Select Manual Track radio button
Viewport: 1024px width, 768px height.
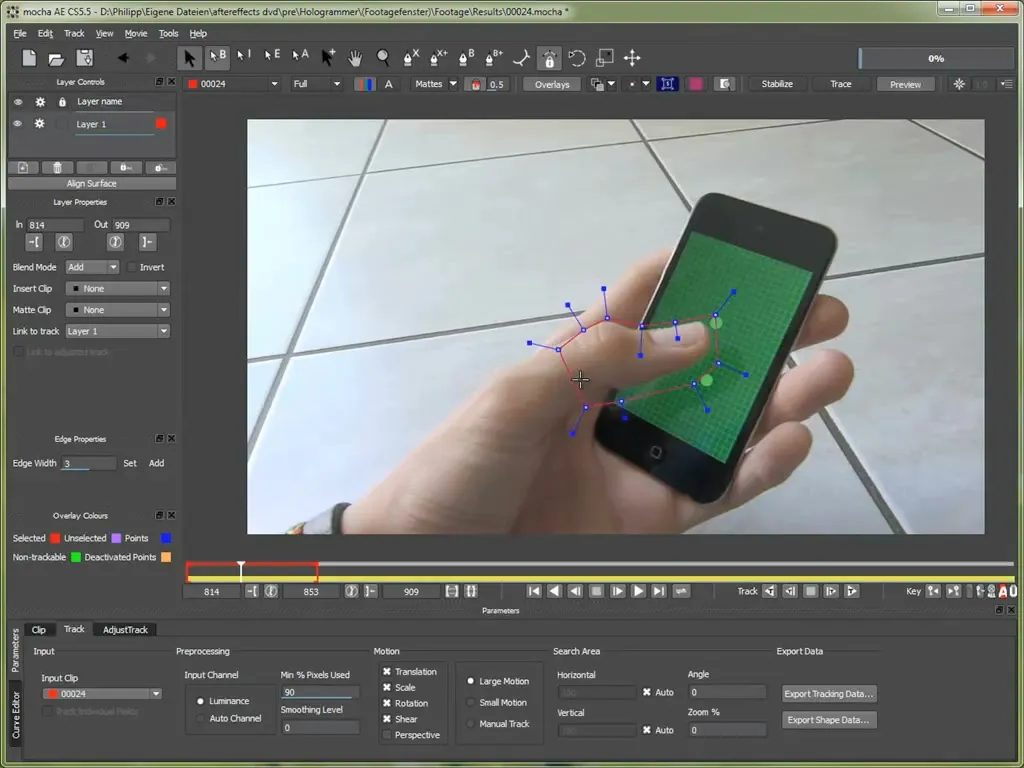point(470,724)
